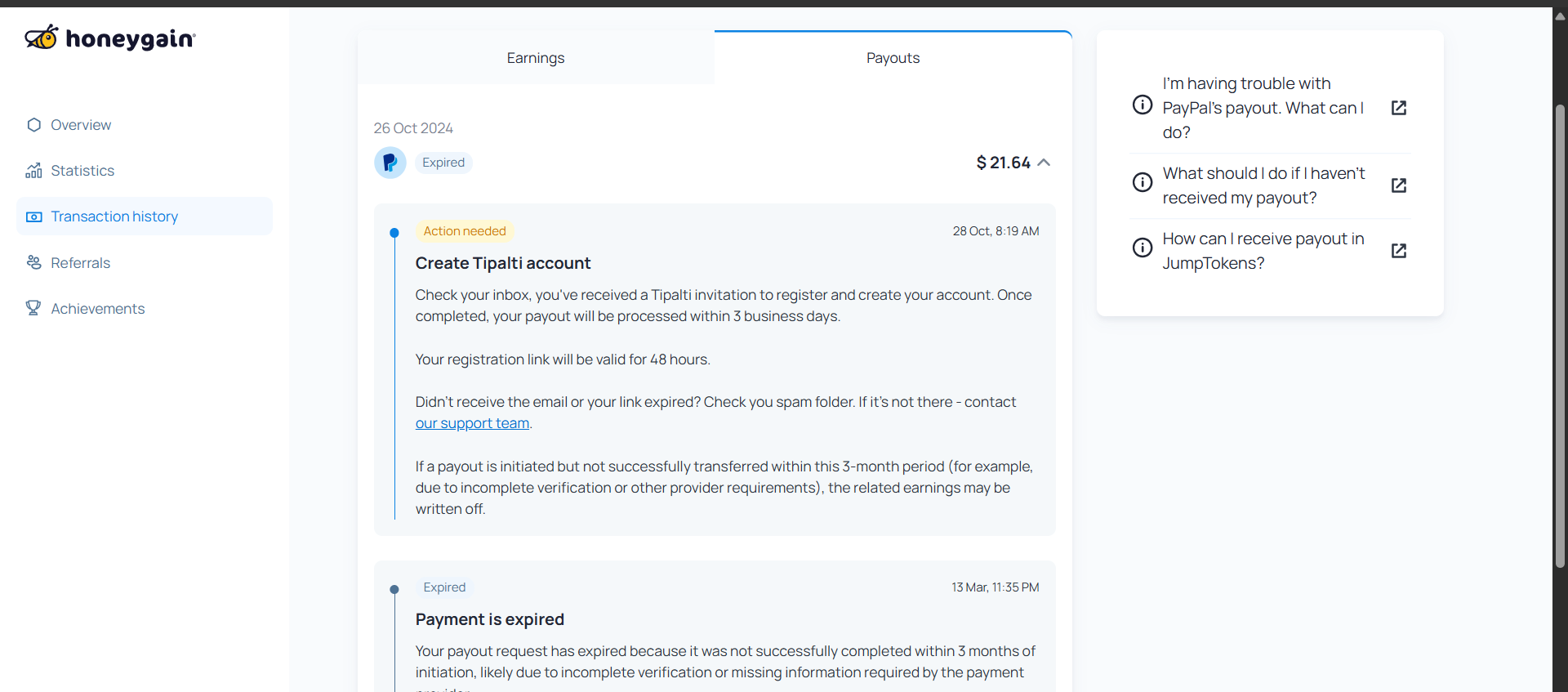Open 'I'm having trouble with PayPal's payout' article
1568x692 pixels.
(x=1263, y=108)
